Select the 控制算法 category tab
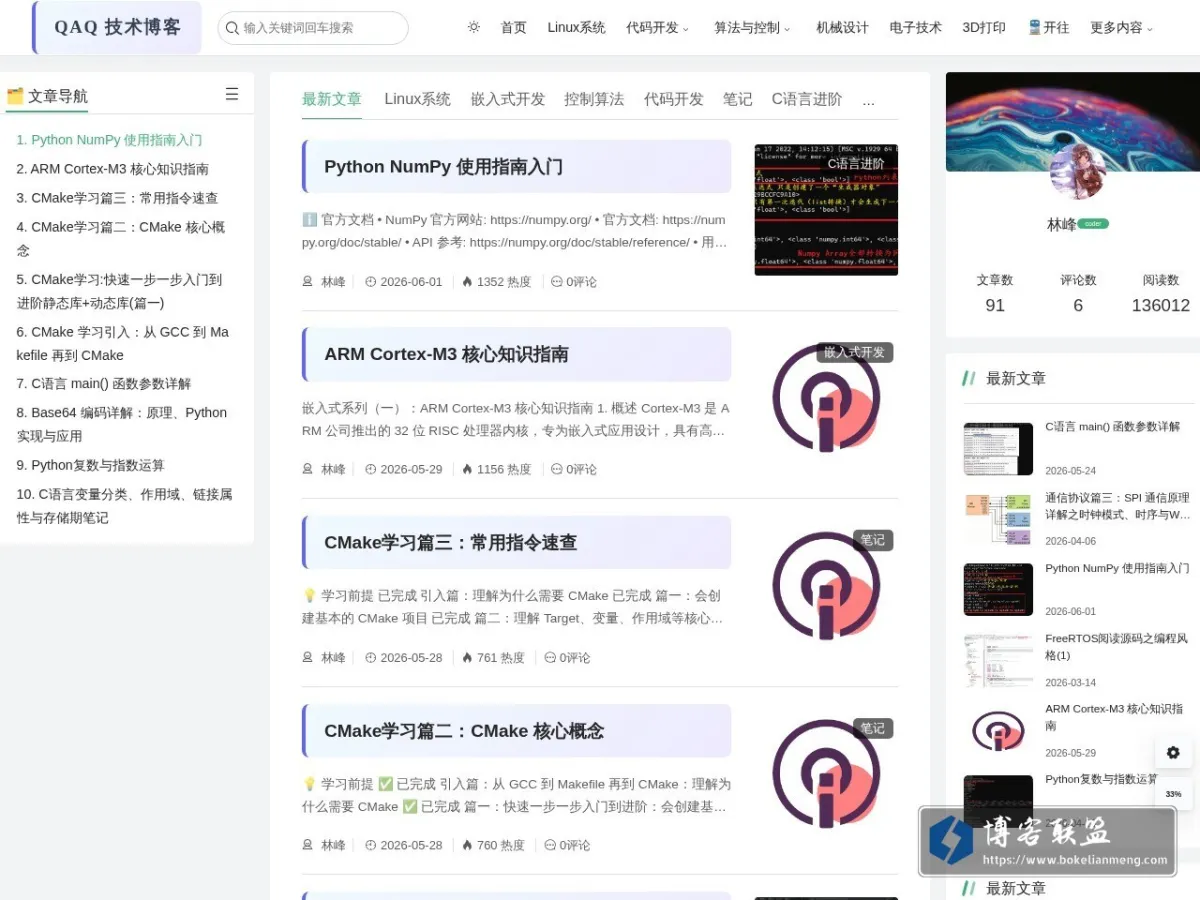Image resolution: width=1200 pixels, height=900 pixels. (x=594, y=99)
